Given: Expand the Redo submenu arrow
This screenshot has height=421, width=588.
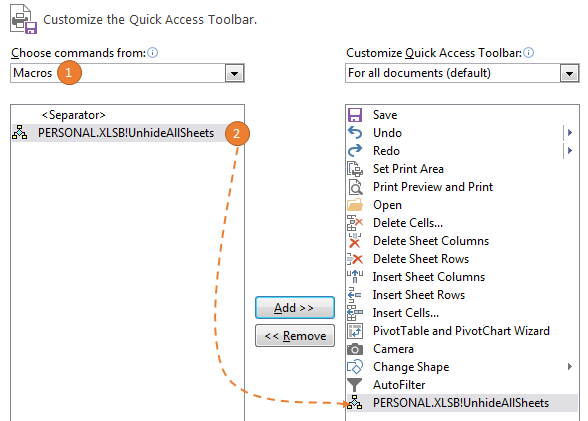Looking at the screenshot, I should click(570, 150).
